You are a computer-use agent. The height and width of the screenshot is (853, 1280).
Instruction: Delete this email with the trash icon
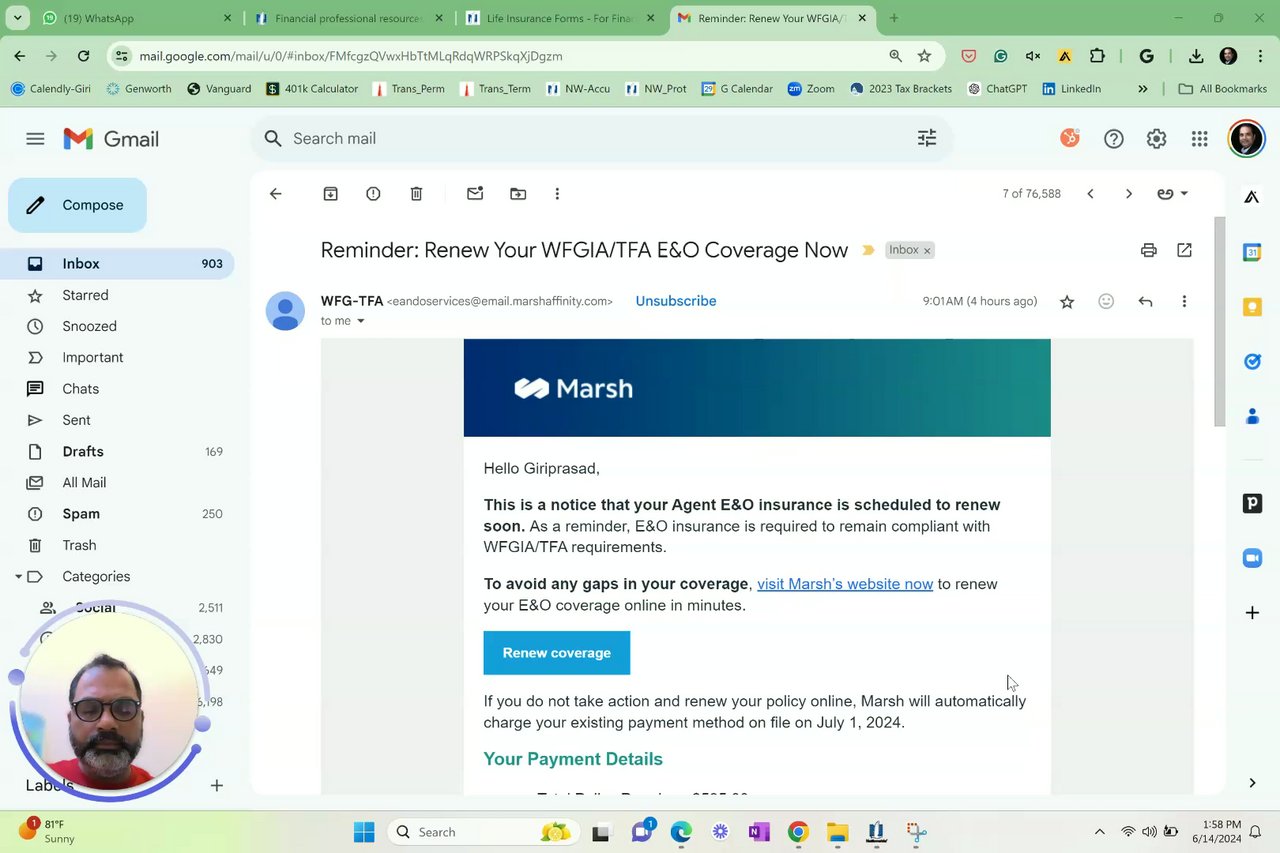[416, 194]
